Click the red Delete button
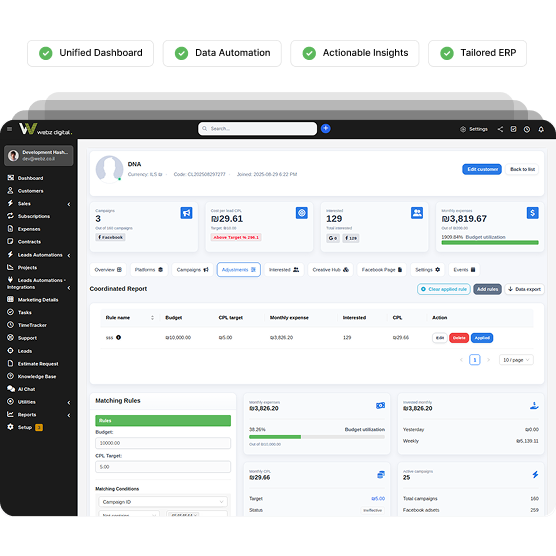This screenshot has height=556, width=556. click(x=459, y=338)
